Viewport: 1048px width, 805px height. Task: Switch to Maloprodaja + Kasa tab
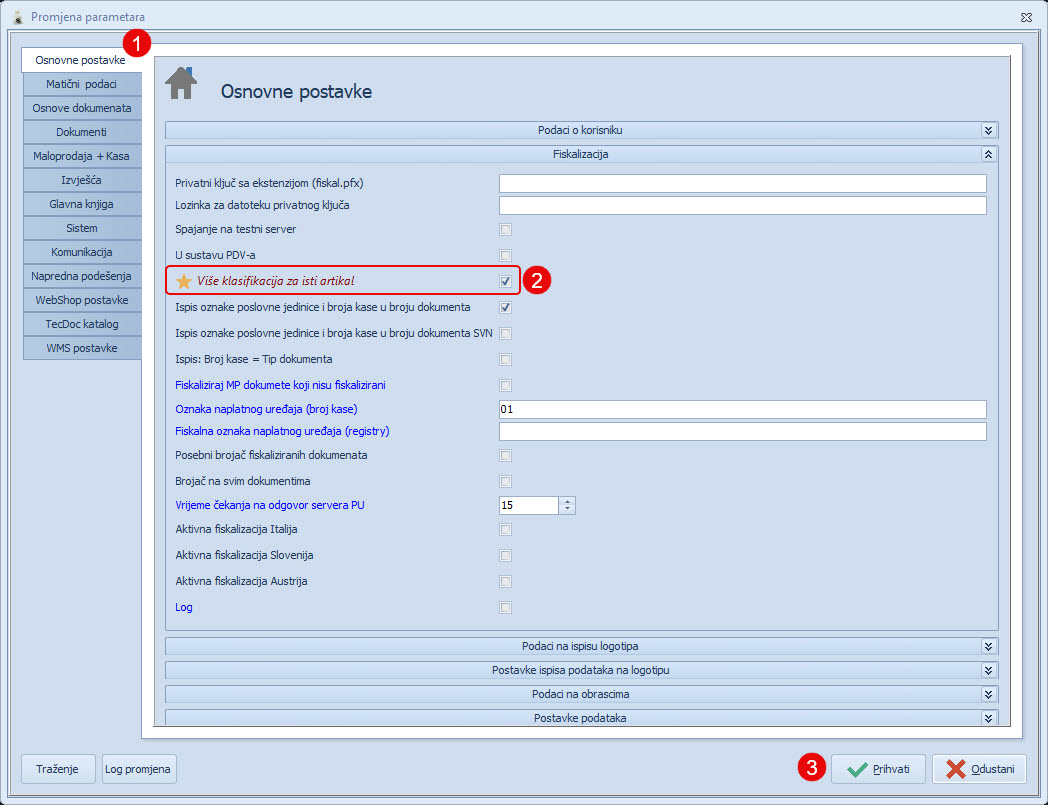[81, 156]
